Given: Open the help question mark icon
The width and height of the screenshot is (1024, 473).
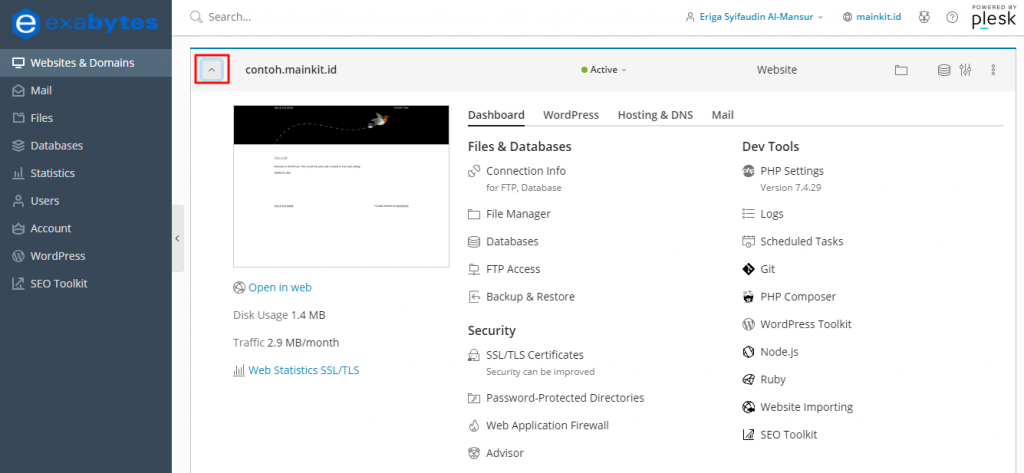Looking at the screenshot, I should tap(952, 17).
